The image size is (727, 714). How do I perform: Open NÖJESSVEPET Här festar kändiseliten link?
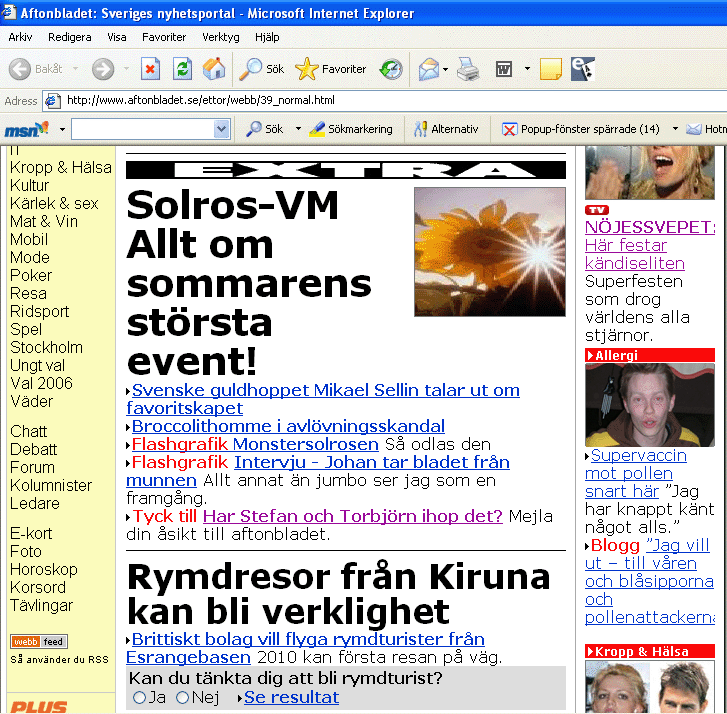point(650,245)
